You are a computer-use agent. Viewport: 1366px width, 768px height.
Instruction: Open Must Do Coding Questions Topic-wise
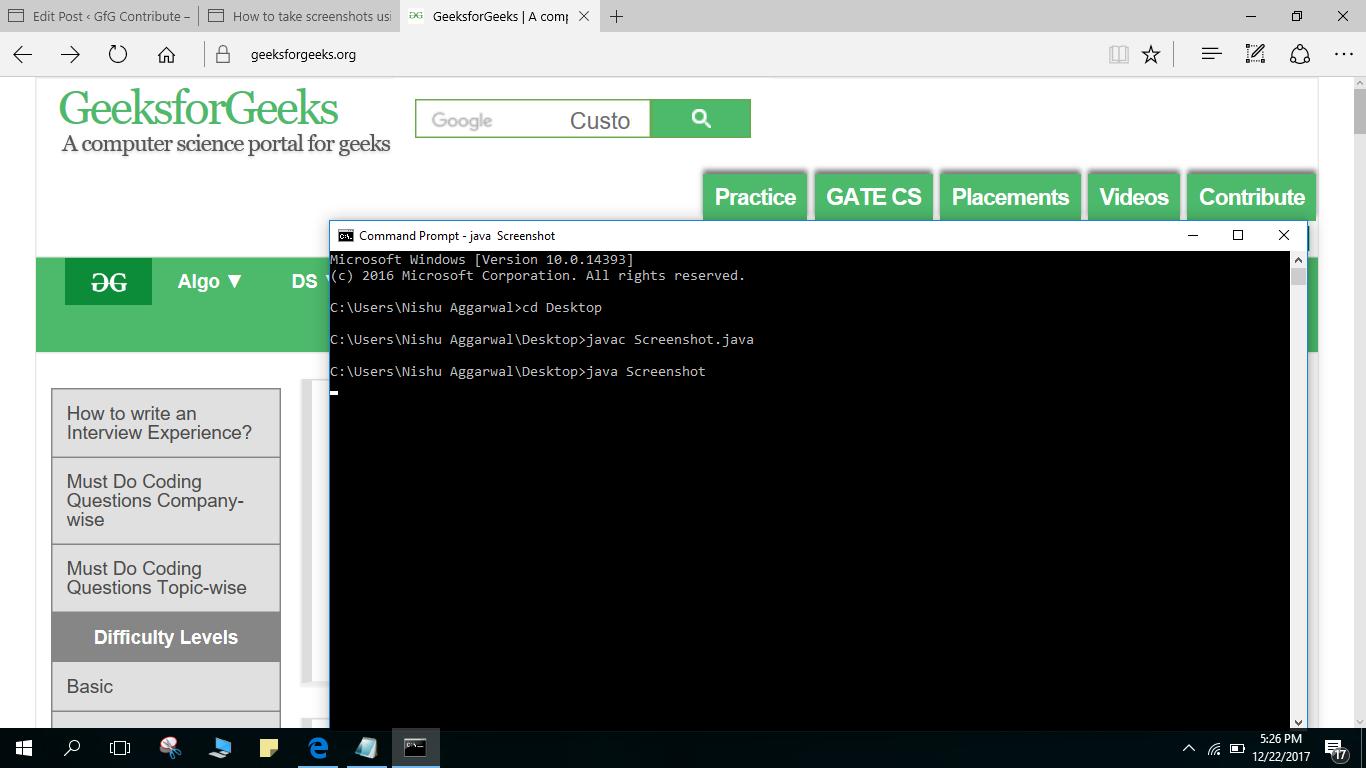tap(166, 578)
